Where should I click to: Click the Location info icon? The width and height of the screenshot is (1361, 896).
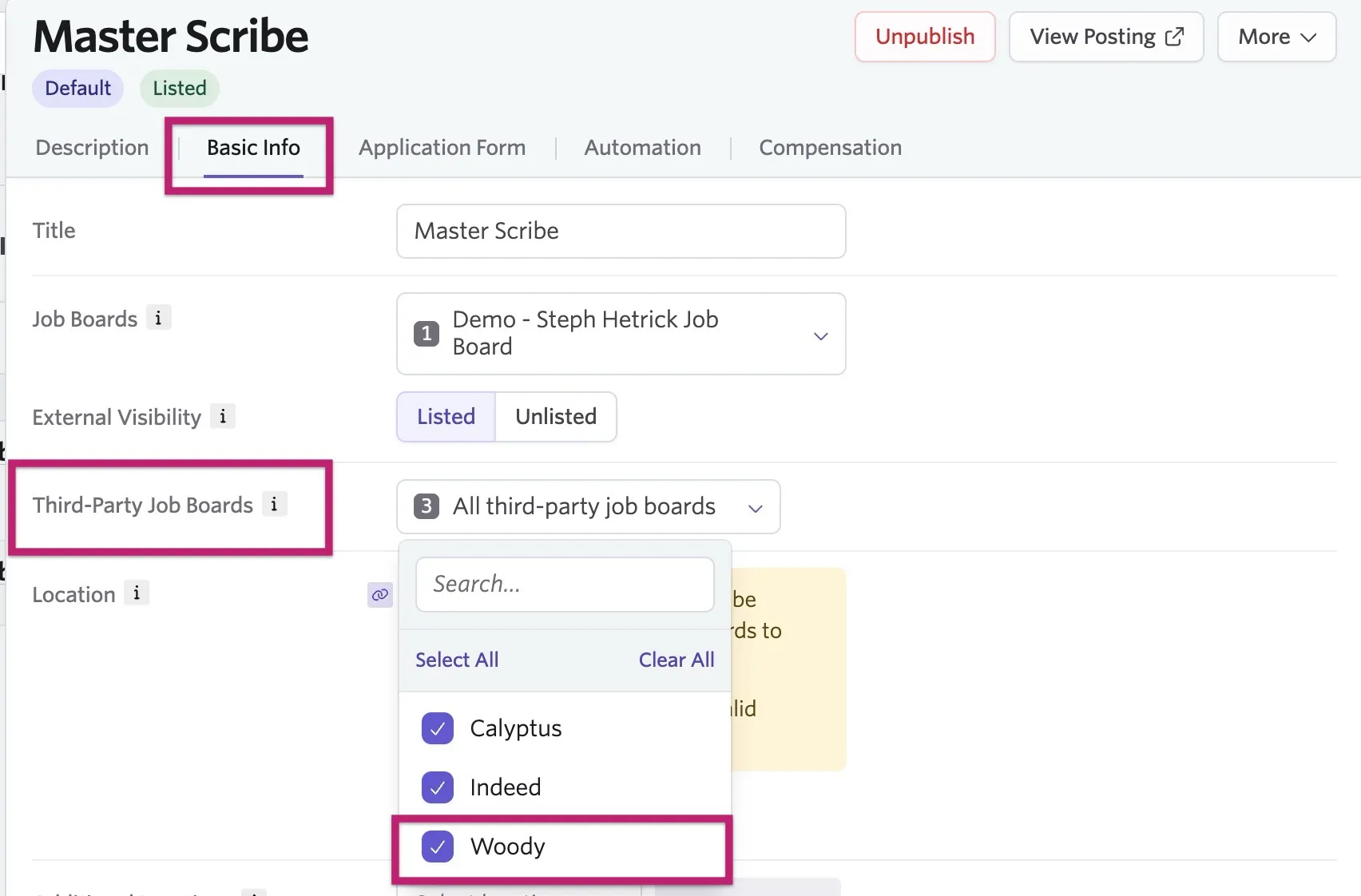[x=137, y=593]
